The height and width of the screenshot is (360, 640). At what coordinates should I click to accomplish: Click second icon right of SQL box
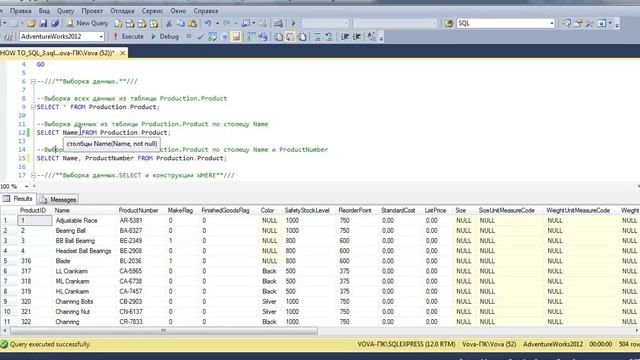(578, 23)
